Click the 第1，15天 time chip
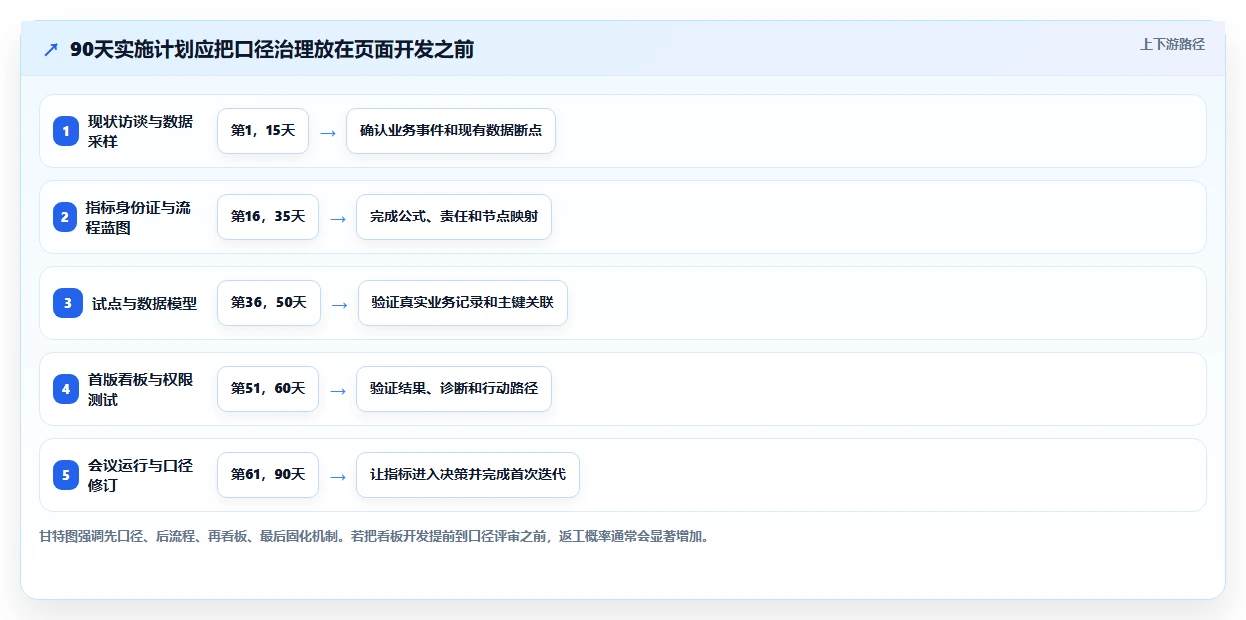 (263, 131)
